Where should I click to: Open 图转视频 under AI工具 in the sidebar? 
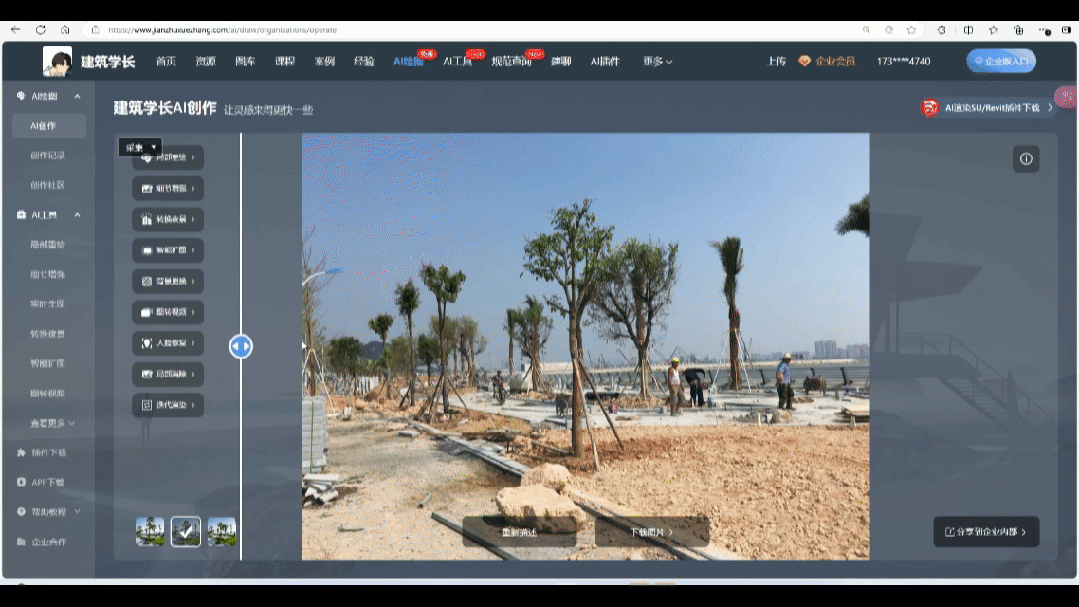[x=47, y=394]
